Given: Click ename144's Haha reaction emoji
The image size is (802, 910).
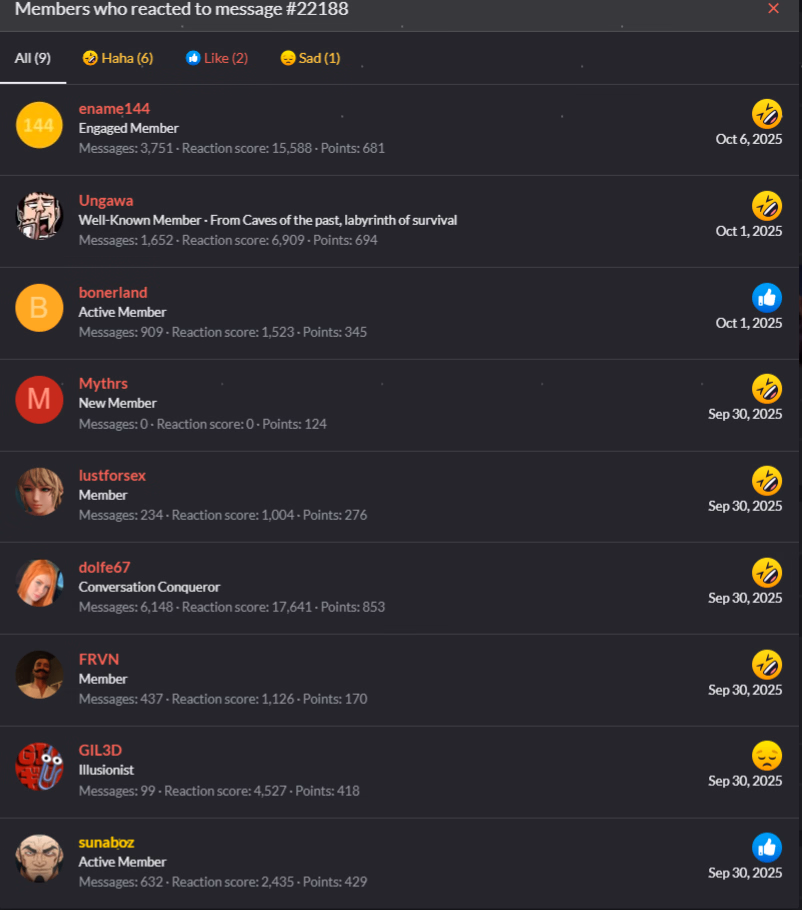Looking at the screenshot, I should [767, 114].
